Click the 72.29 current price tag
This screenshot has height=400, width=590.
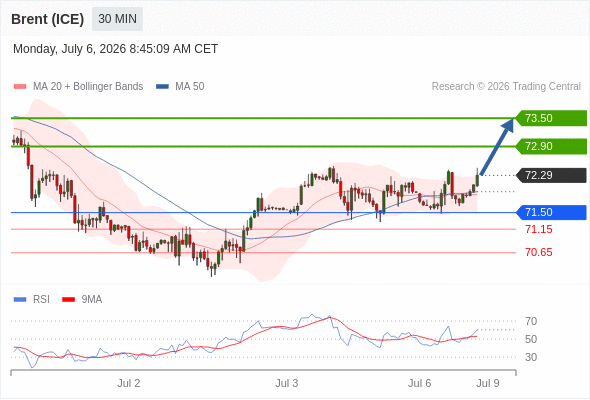[x=551, y=175]
